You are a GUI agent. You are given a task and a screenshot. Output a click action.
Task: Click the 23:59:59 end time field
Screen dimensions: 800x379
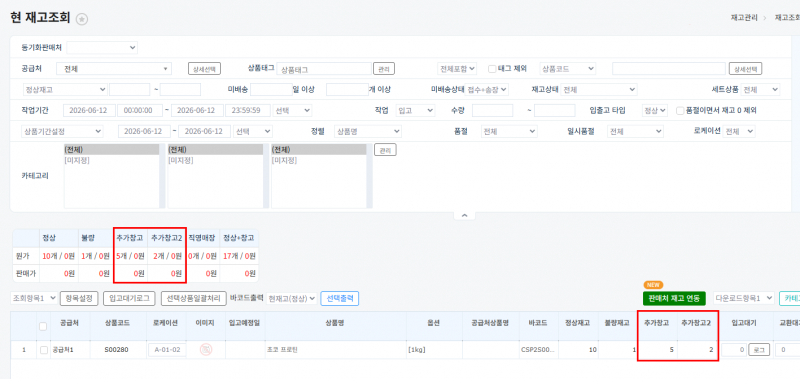tap(247, 110)
